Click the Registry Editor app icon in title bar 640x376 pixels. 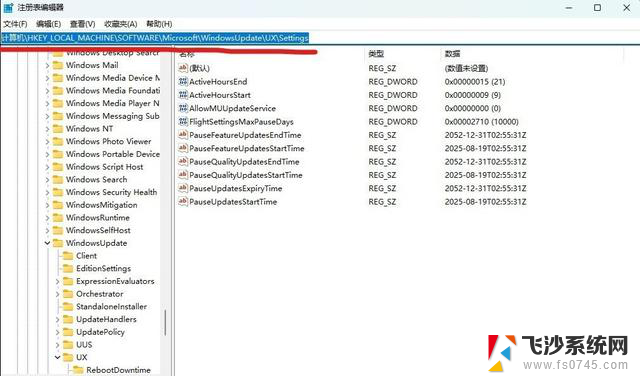[8, 7]
